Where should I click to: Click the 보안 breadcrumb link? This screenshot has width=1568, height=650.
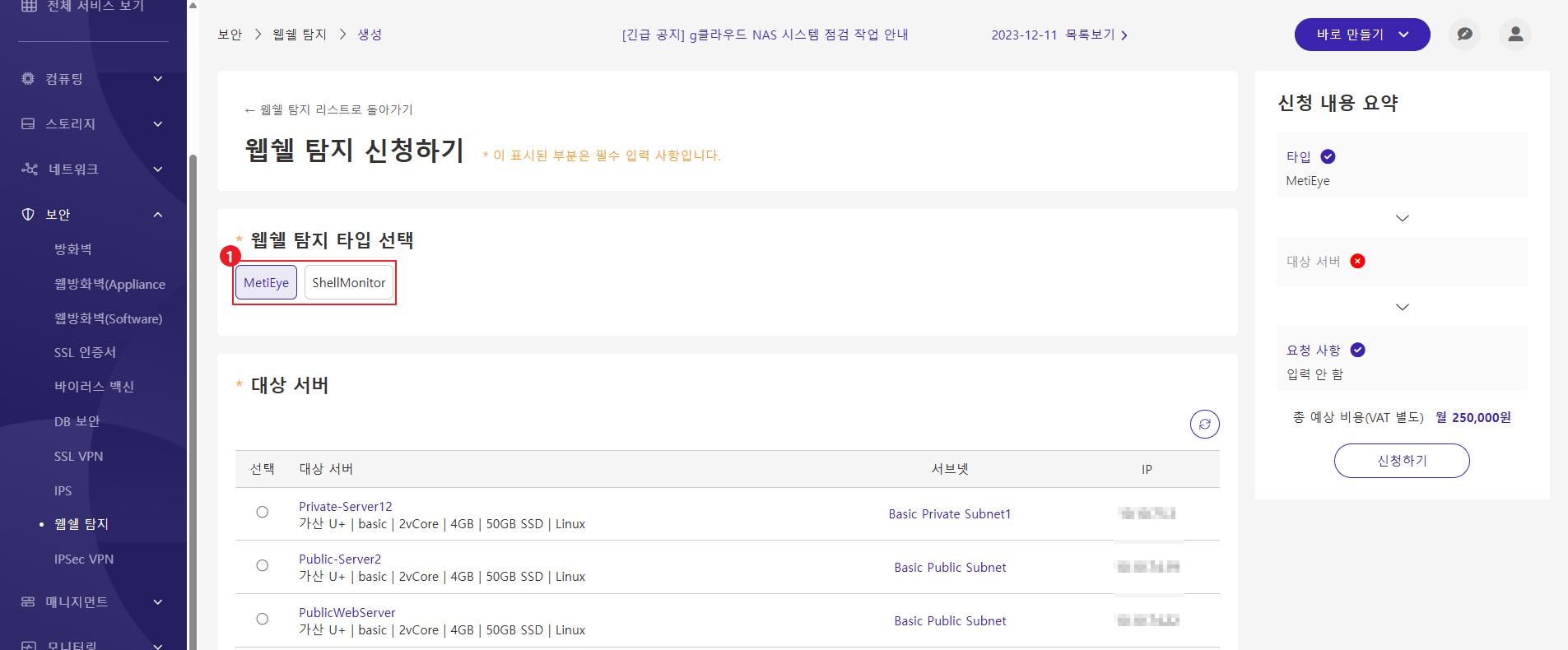click(x=230, y=35)
